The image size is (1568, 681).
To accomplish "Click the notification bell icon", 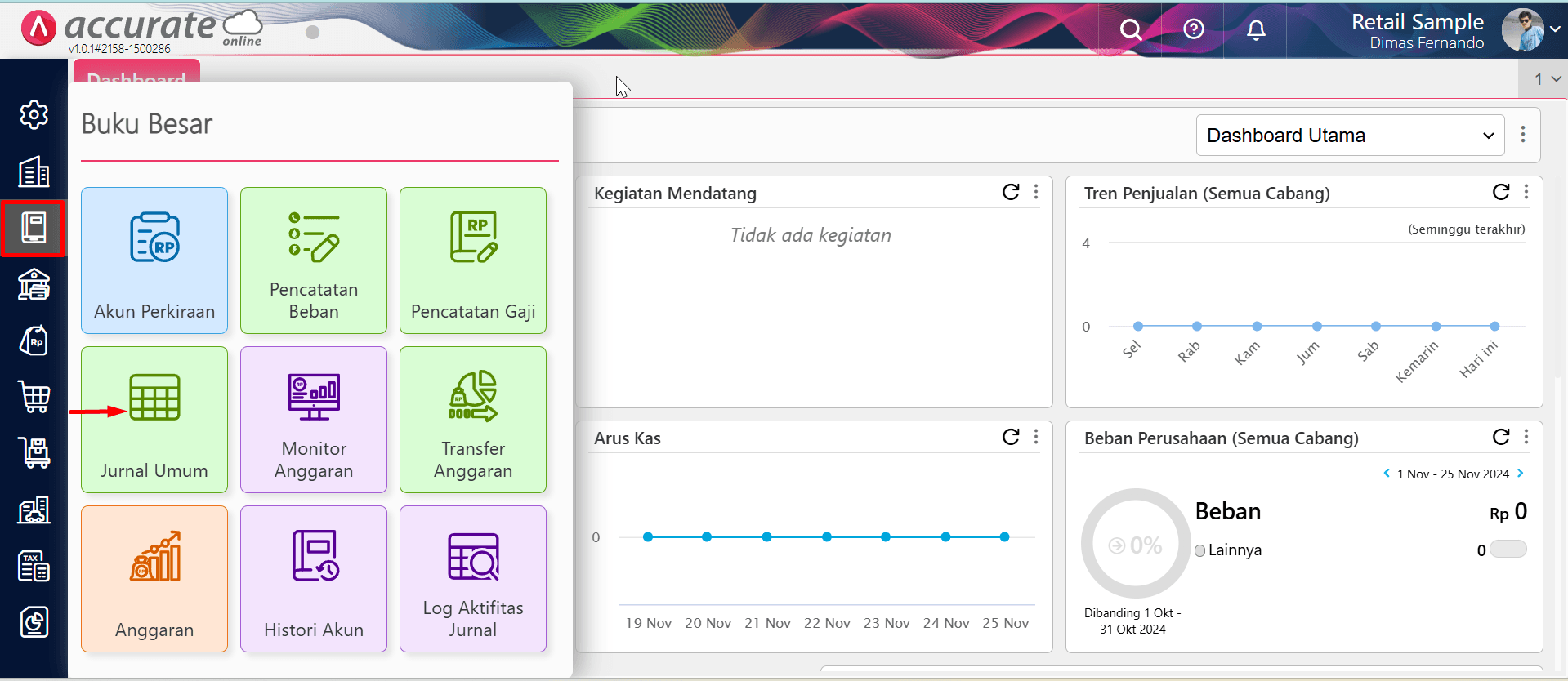I will click(x=1256, y=30).
